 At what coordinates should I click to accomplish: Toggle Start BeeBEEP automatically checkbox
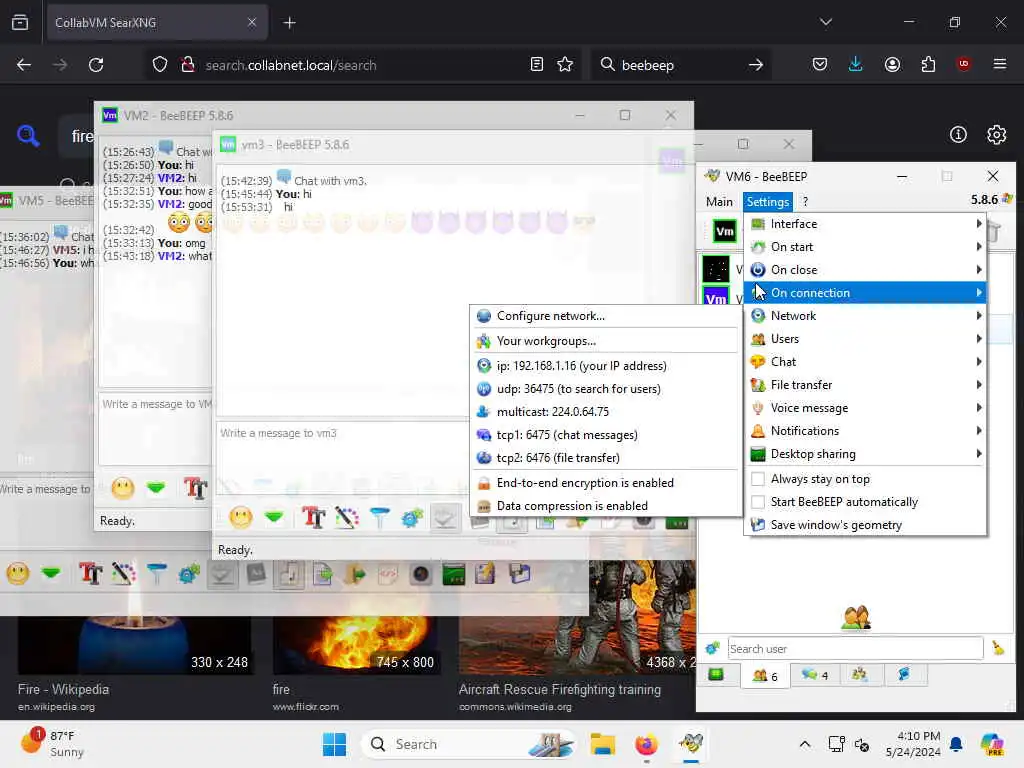coord(758,502)
